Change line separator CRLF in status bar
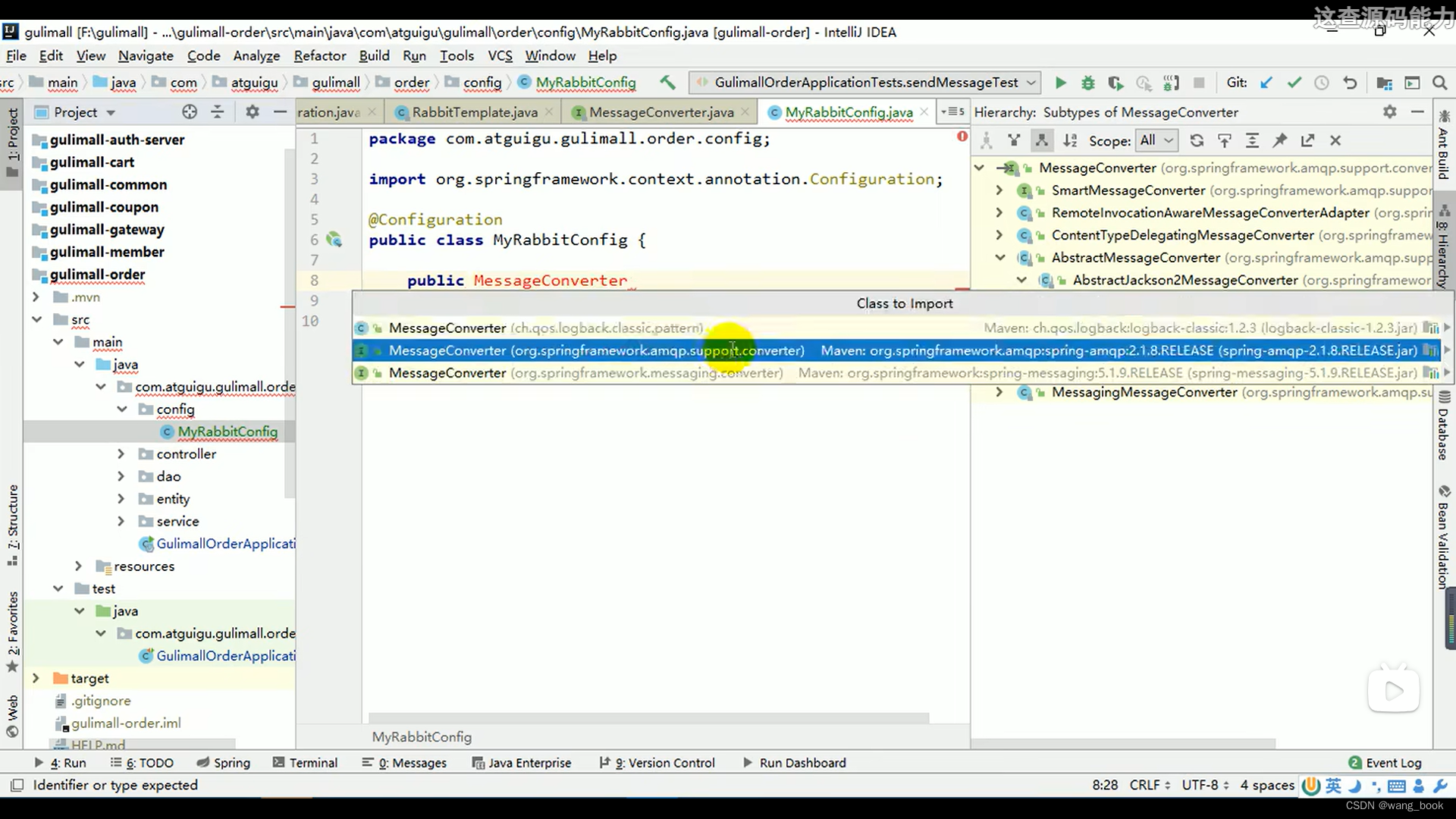This screenshot has height=819, width=1456. [1150, 785]
